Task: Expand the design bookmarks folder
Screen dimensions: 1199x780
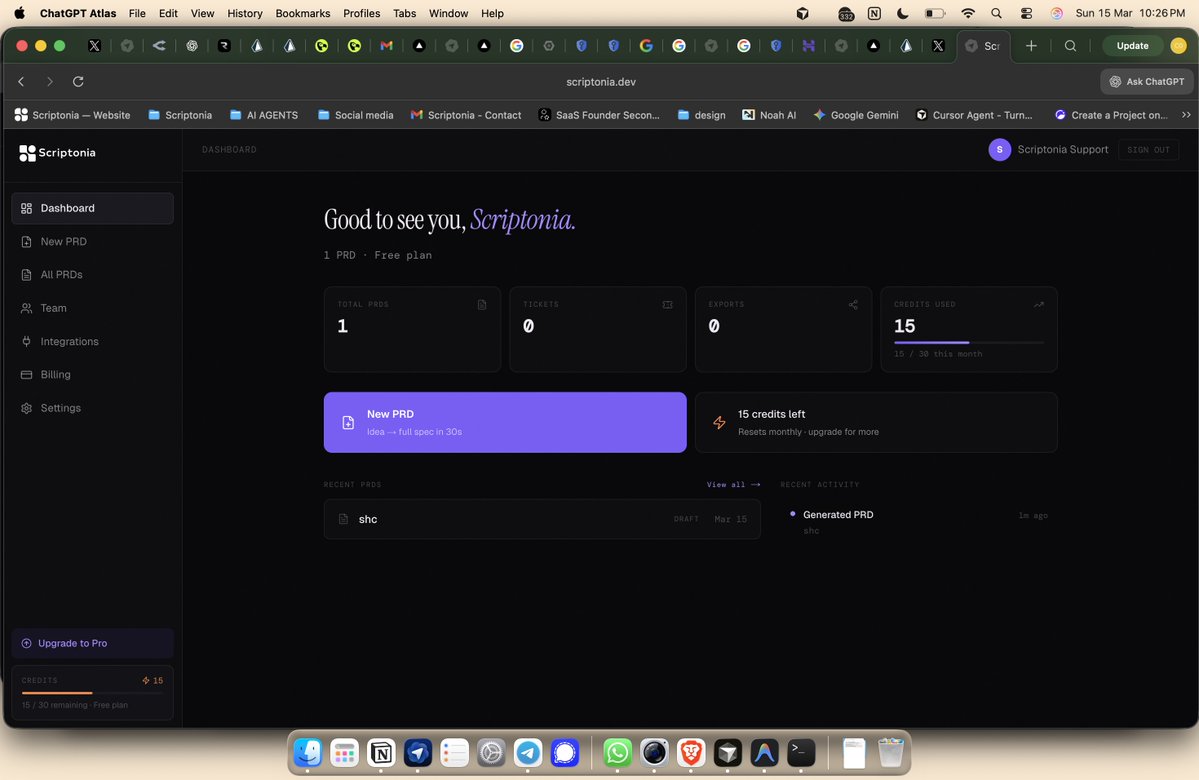Action: (701, 115)
